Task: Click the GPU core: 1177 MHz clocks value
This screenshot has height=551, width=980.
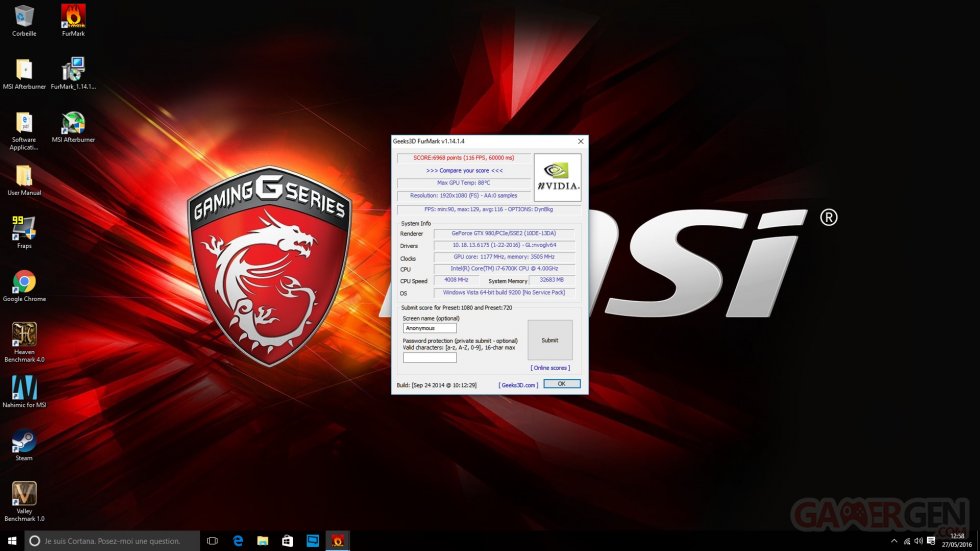Action: tap(504, 257)
